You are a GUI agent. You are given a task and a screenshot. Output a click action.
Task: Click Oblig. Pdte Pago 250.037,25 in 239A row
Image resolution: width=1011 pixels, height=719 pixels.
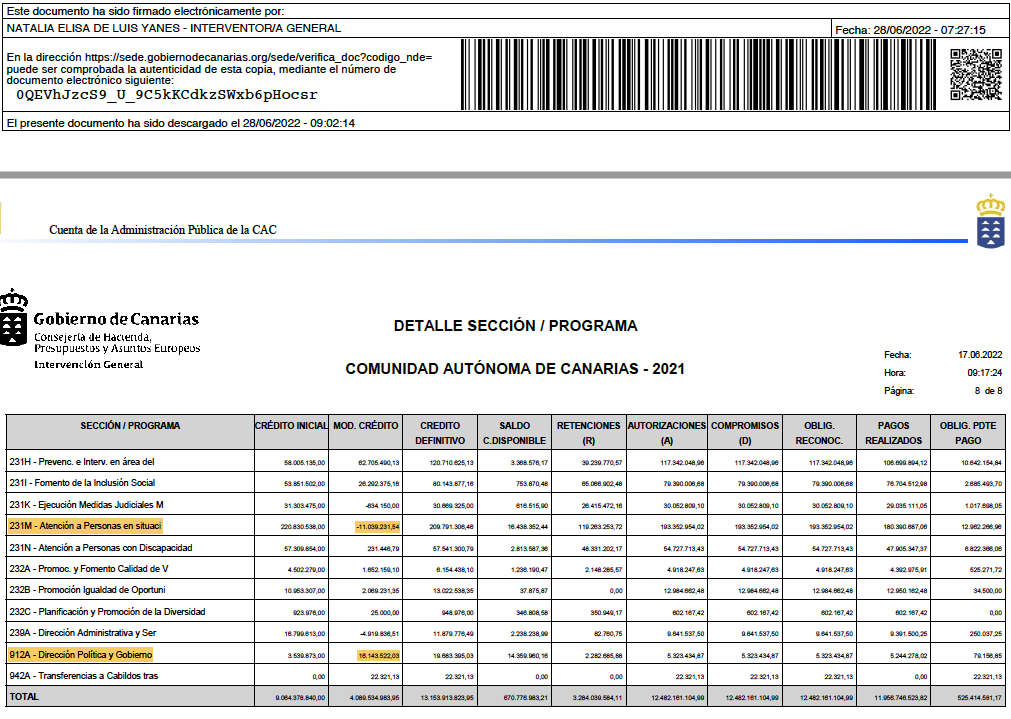click(986, 634)
